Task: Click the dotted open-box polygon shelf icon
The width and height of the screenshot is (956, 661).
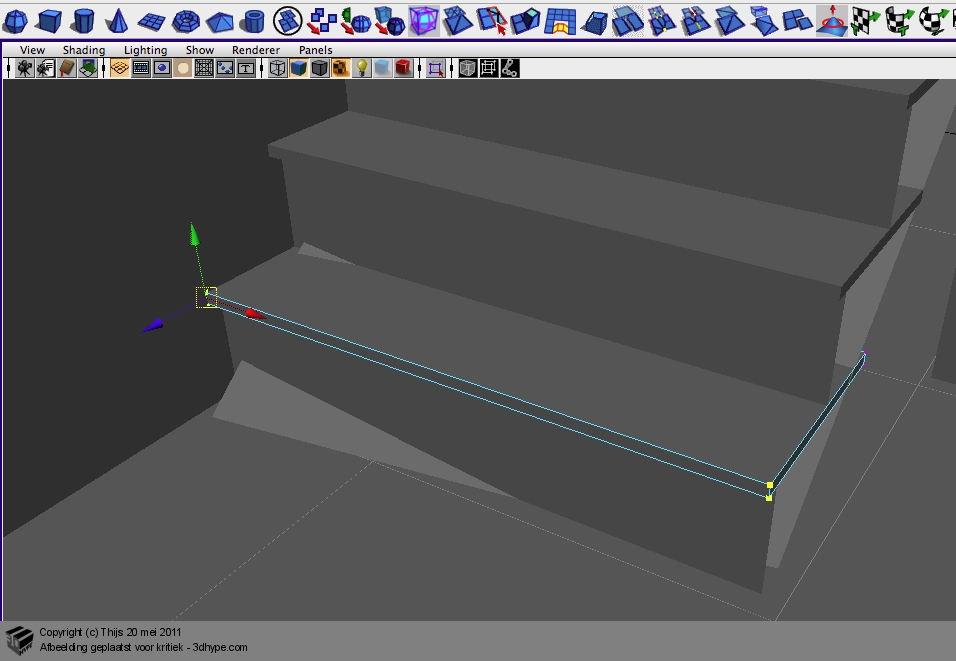Action: [x=593, y=23]
